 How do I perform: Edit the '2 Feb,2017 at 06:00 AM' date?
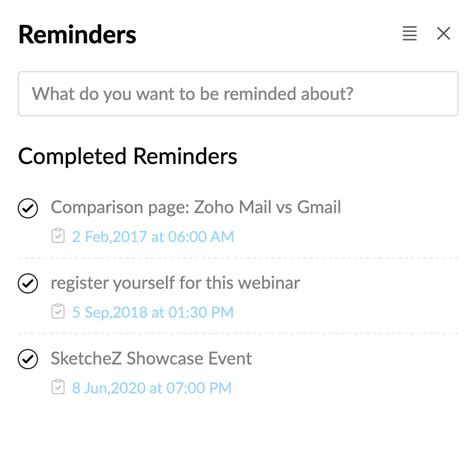point(153,237)
